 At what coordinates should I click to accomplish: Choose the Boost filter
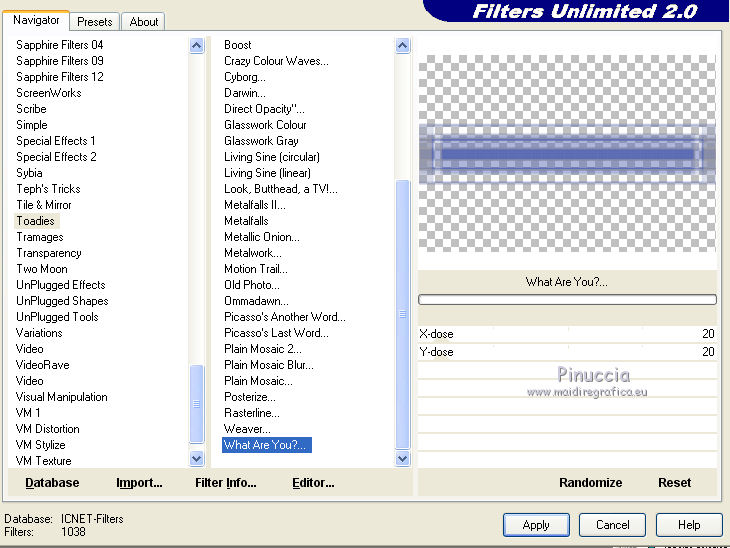pos(238,45)
